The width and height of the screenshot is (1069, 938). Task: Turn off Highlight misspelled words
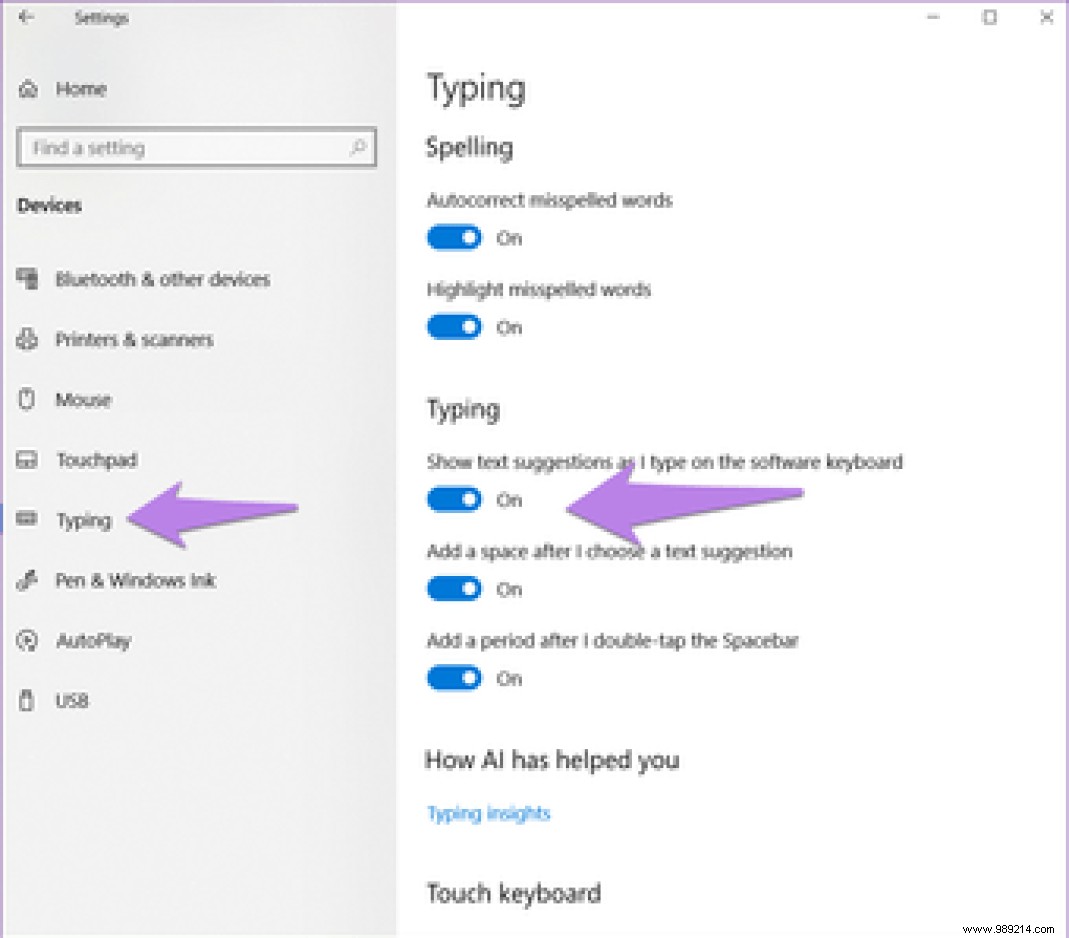454,327
